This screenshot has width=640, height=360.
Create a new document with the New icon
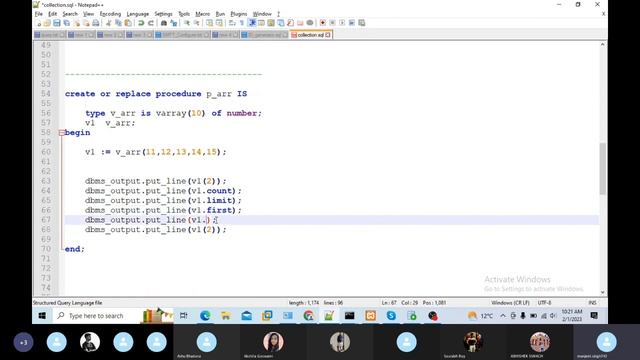point(39,23)
